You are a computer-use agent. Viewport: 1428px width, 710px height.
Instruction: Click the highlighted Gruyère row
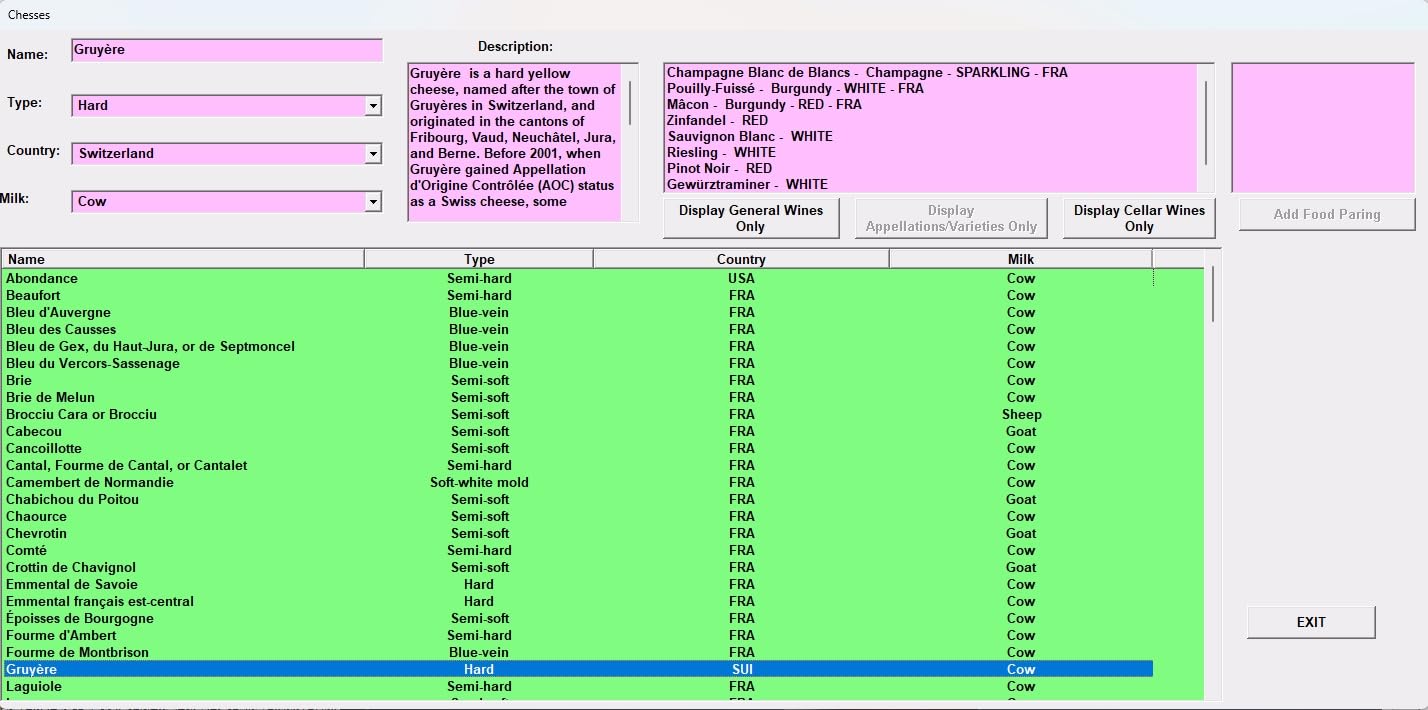[578, 669]
